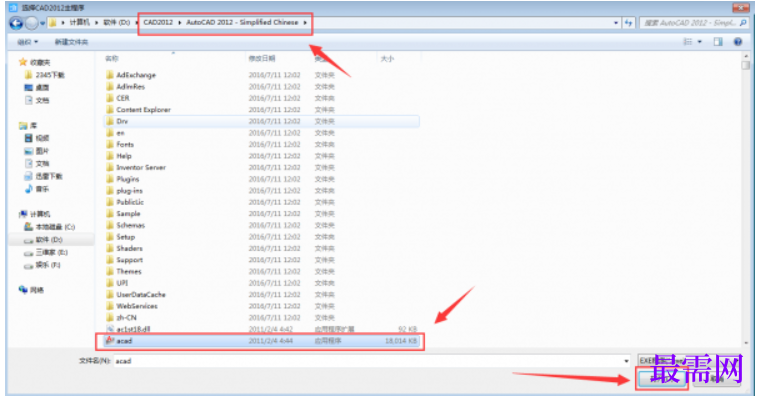Click the change view icon in toolbar

(688, 42)
